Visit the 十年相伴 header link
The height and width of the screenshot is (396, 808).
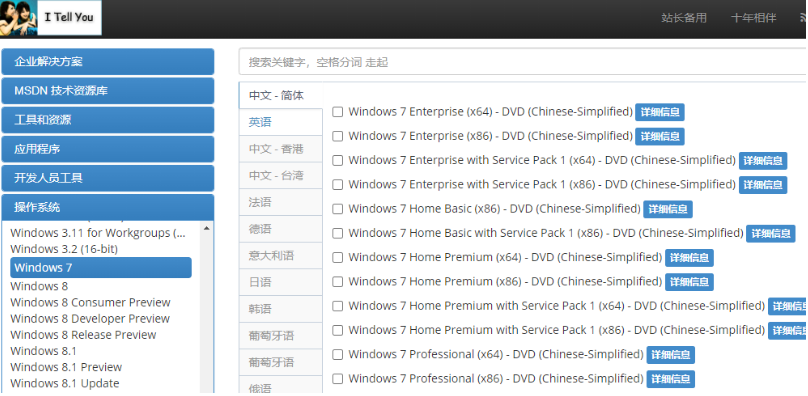753,18
